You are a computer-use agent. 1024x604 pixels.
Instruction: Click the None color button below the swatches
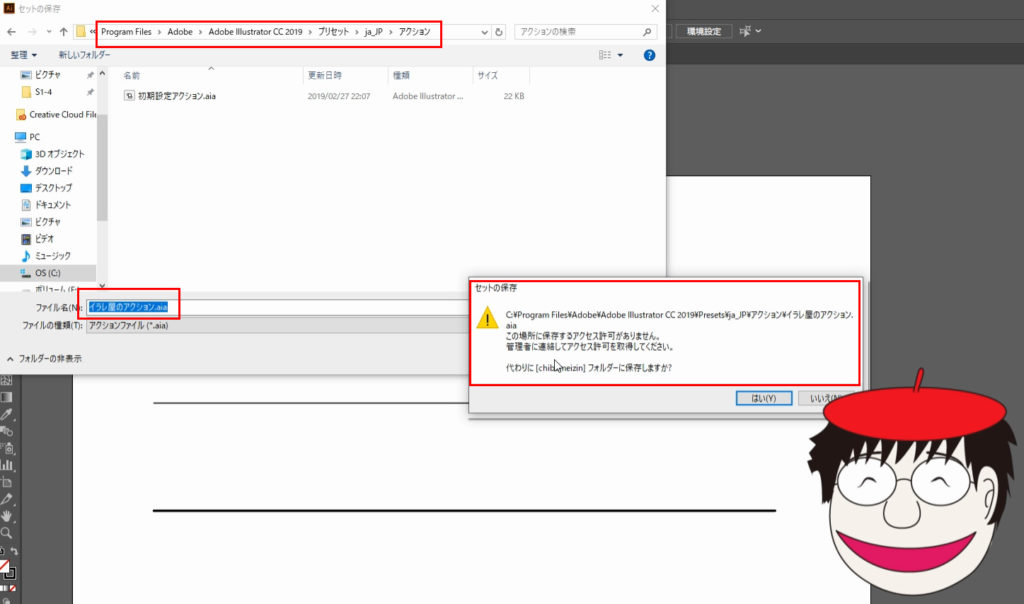[x=12, y=588]
